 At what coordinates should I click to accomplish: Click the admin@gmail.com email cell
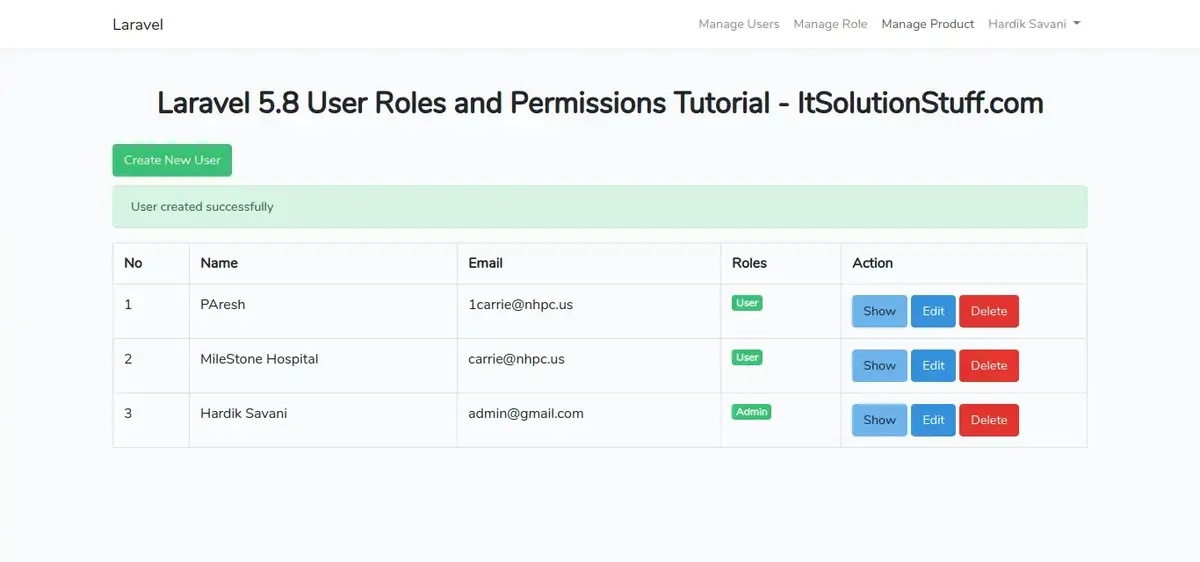526,413
